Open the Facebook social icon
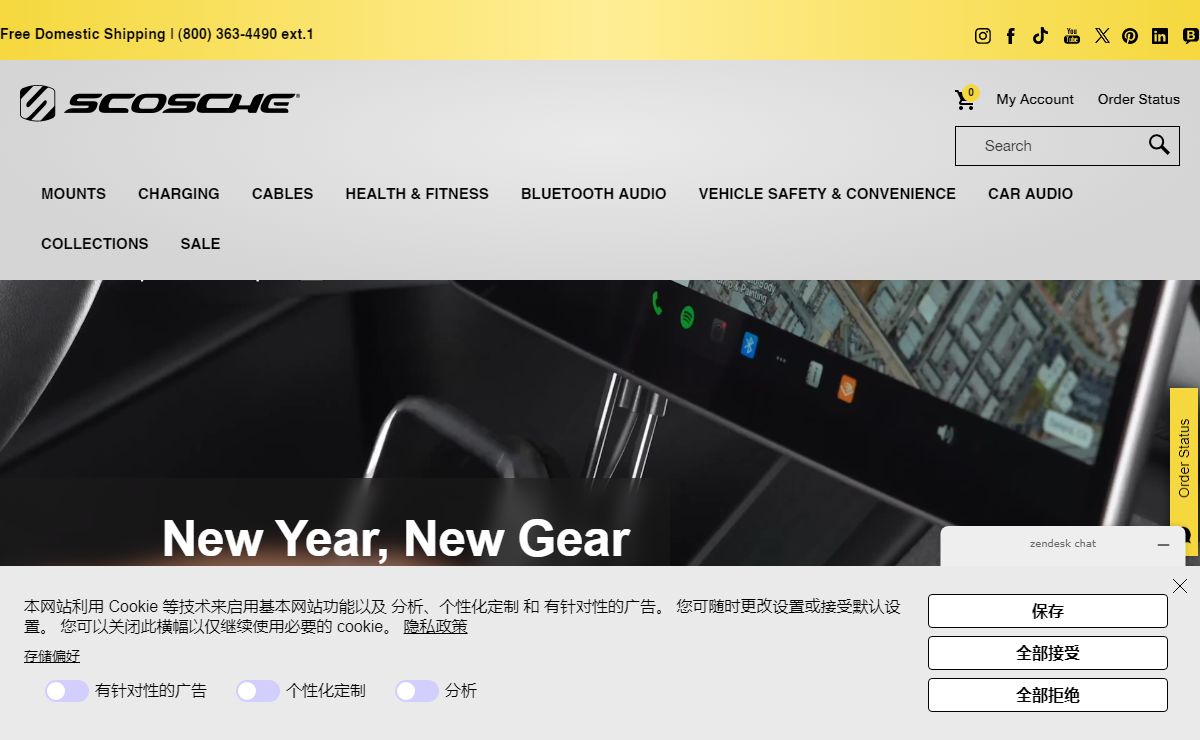The height and width of the screenshot is (740, 1200). [x=1011, y=36]
